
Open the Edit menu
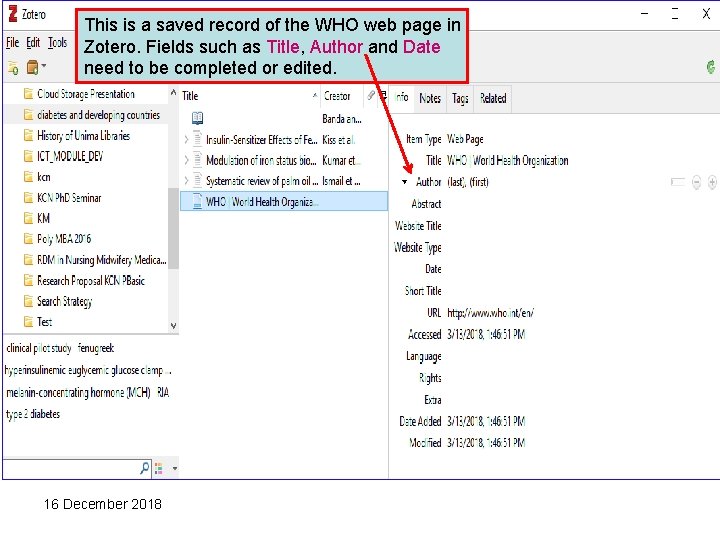(x=33, y=43)
